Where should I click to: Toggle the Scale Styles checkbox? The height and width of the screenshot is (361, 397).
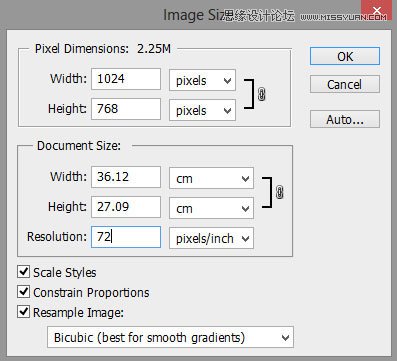pos(23,272)
